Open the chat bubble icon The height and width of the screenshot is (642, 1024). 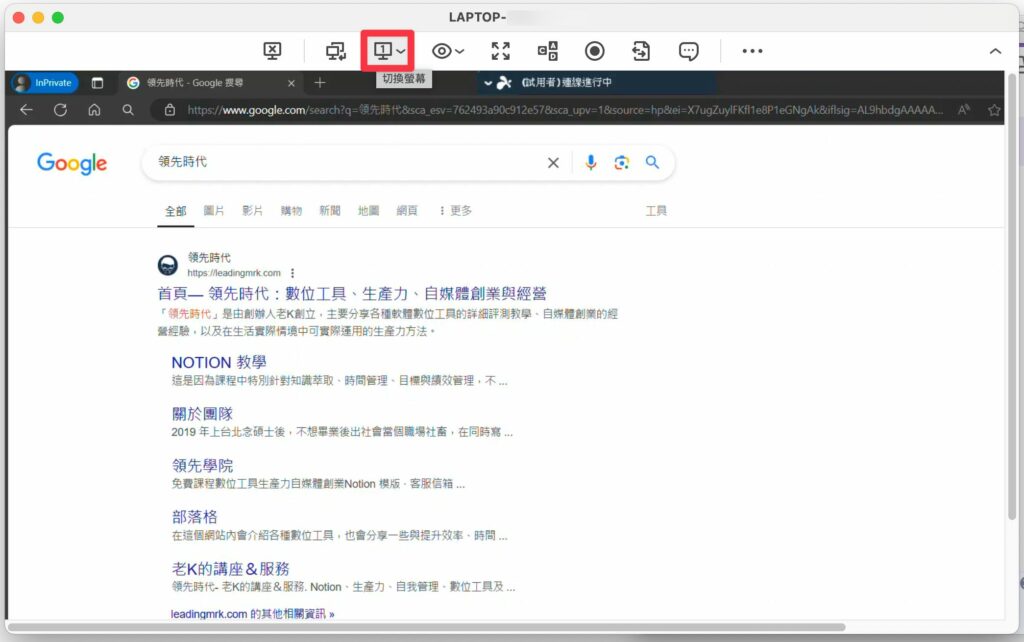click(688, 51)
